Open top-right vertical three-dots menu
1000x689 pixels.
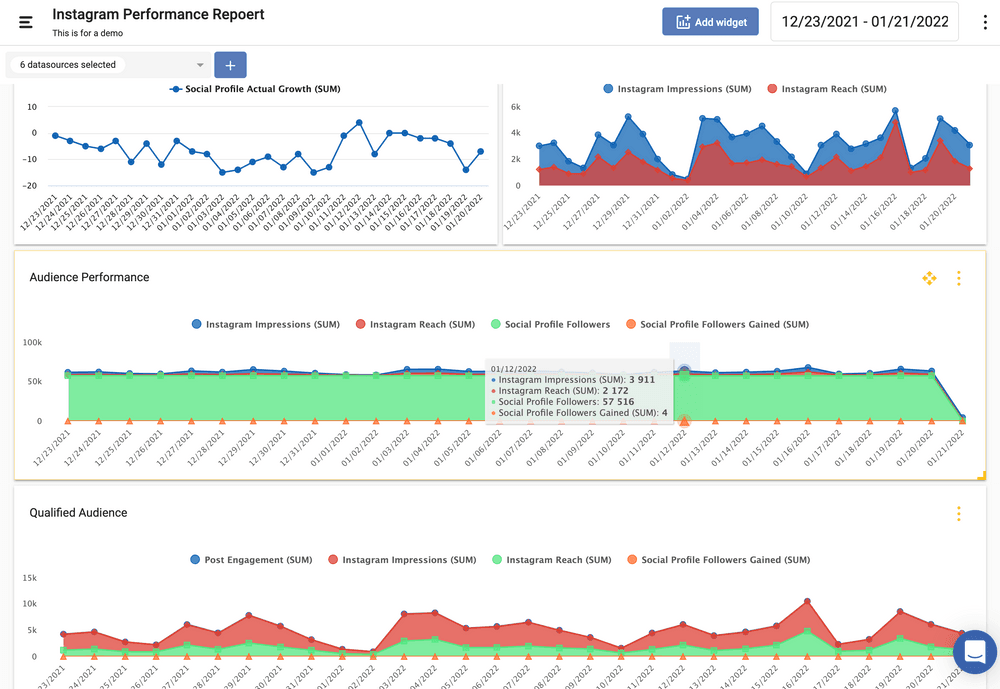pos(985,22)
